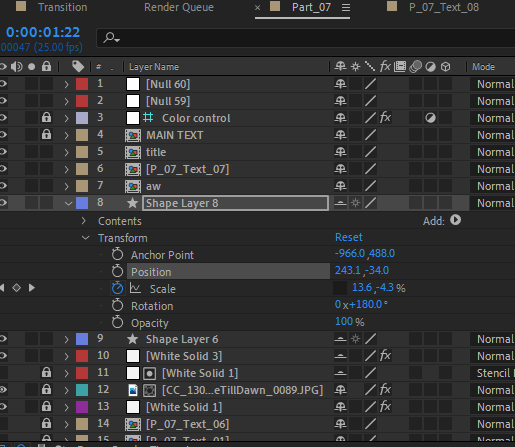Open blend mode dropdown for Null 60
This screenshot has height=447, width=515.
(x=493, y=84)
